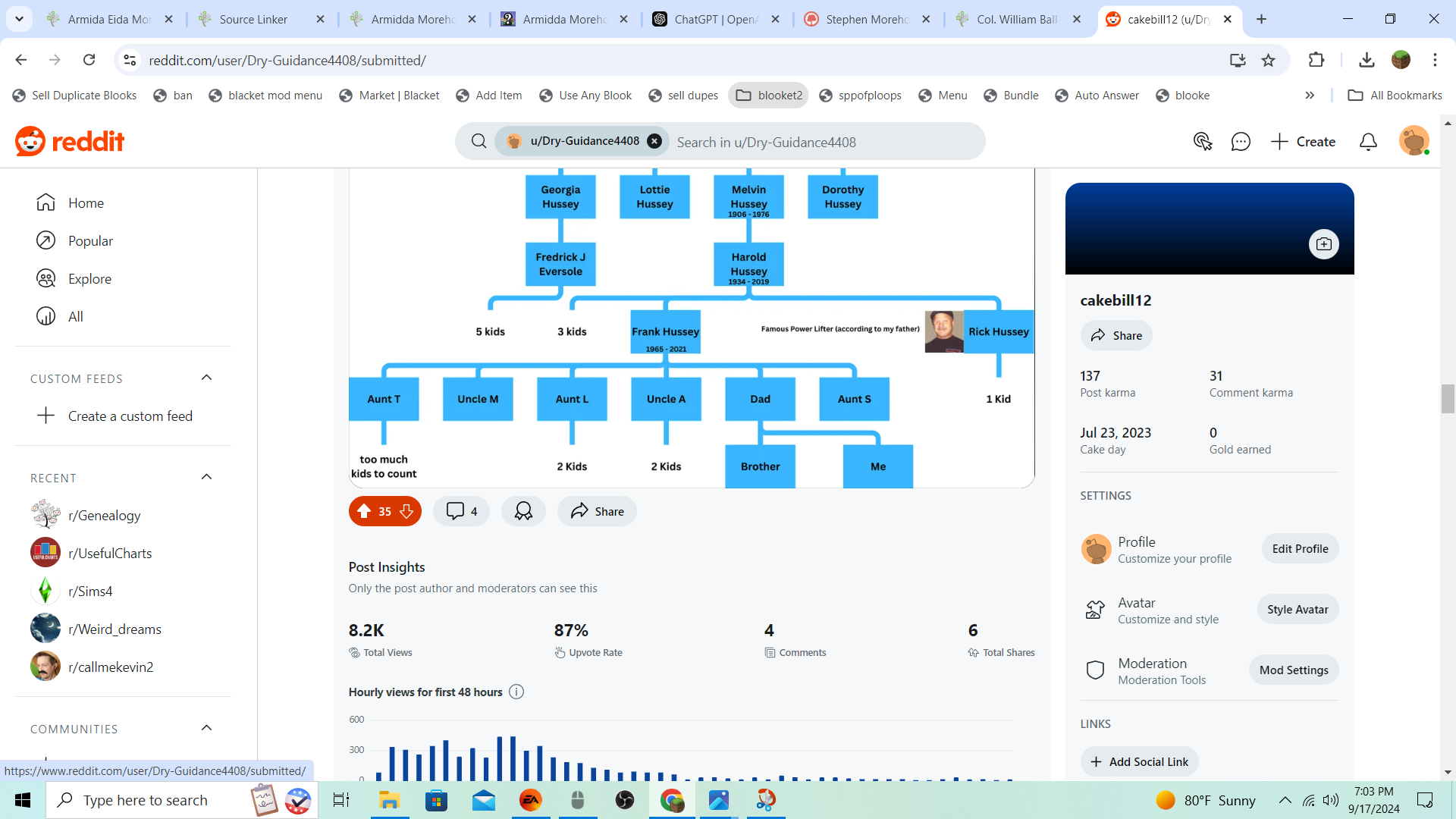1456x819 pixels.
Task: Open hourly views info icon
Action: (x=516, y=692)
